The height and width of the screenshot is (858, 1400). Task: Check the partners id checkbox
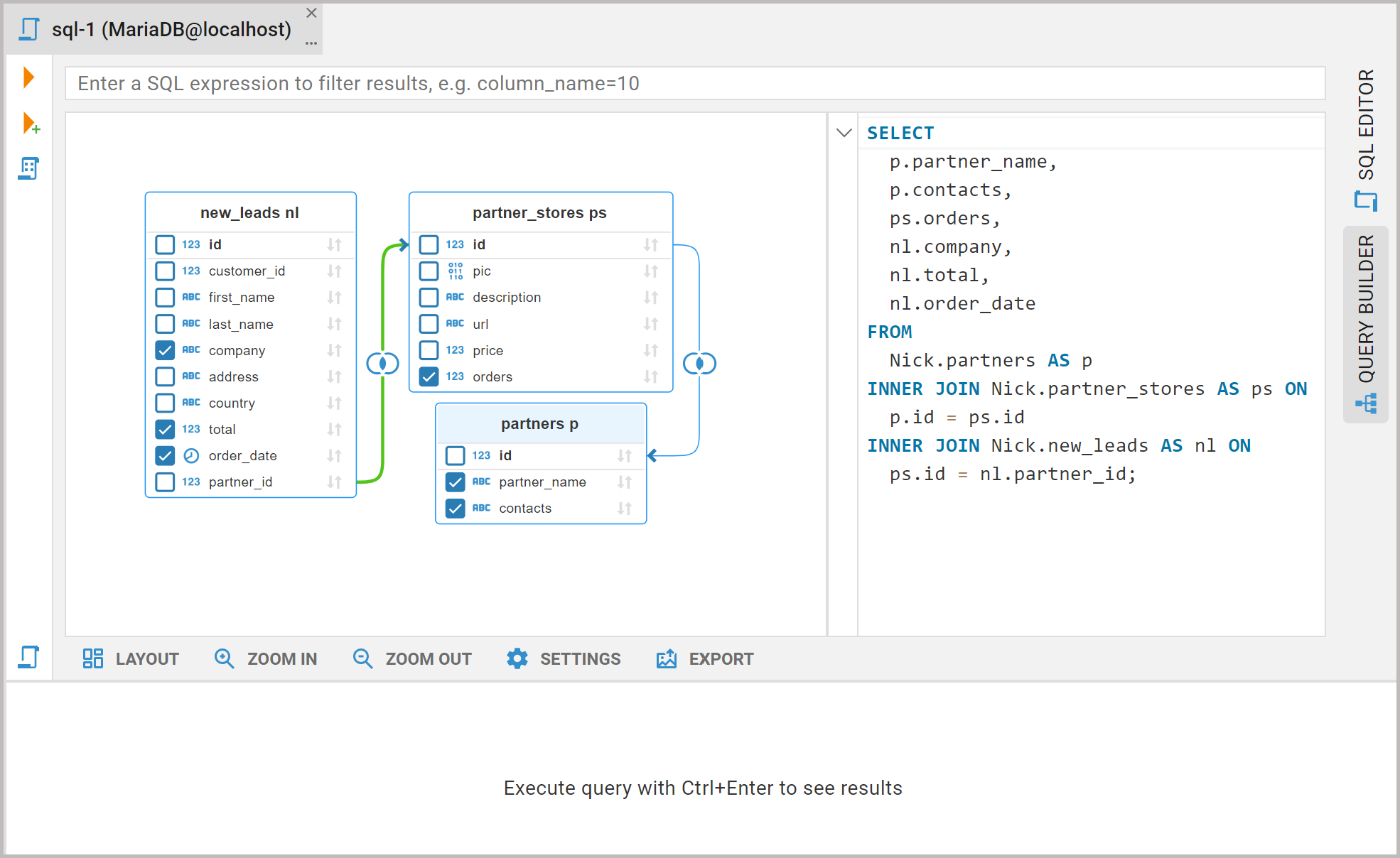click(455, 456)
